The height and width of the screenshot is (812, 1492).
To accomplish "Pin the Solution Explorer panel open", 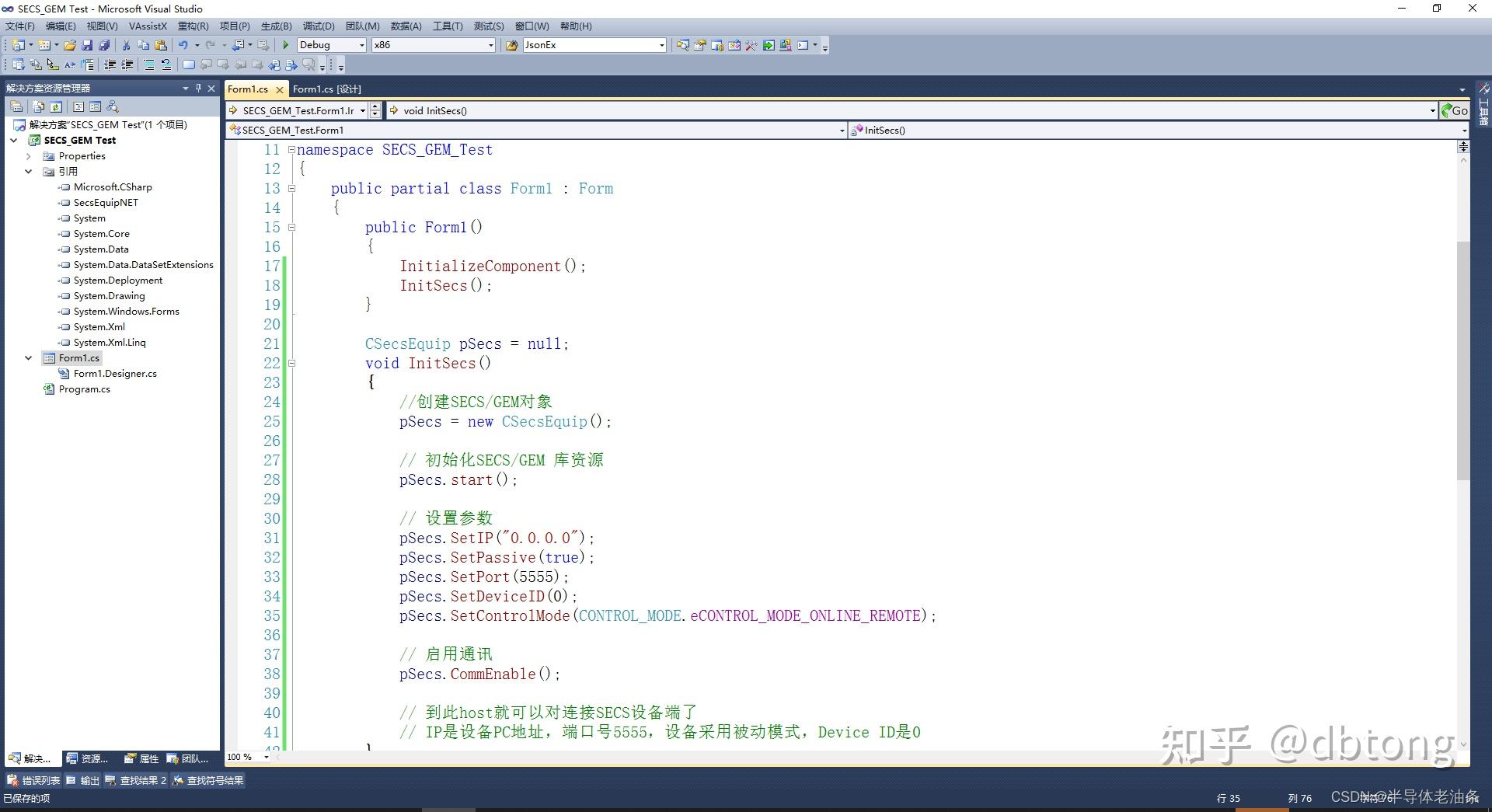I will [197, 88].
